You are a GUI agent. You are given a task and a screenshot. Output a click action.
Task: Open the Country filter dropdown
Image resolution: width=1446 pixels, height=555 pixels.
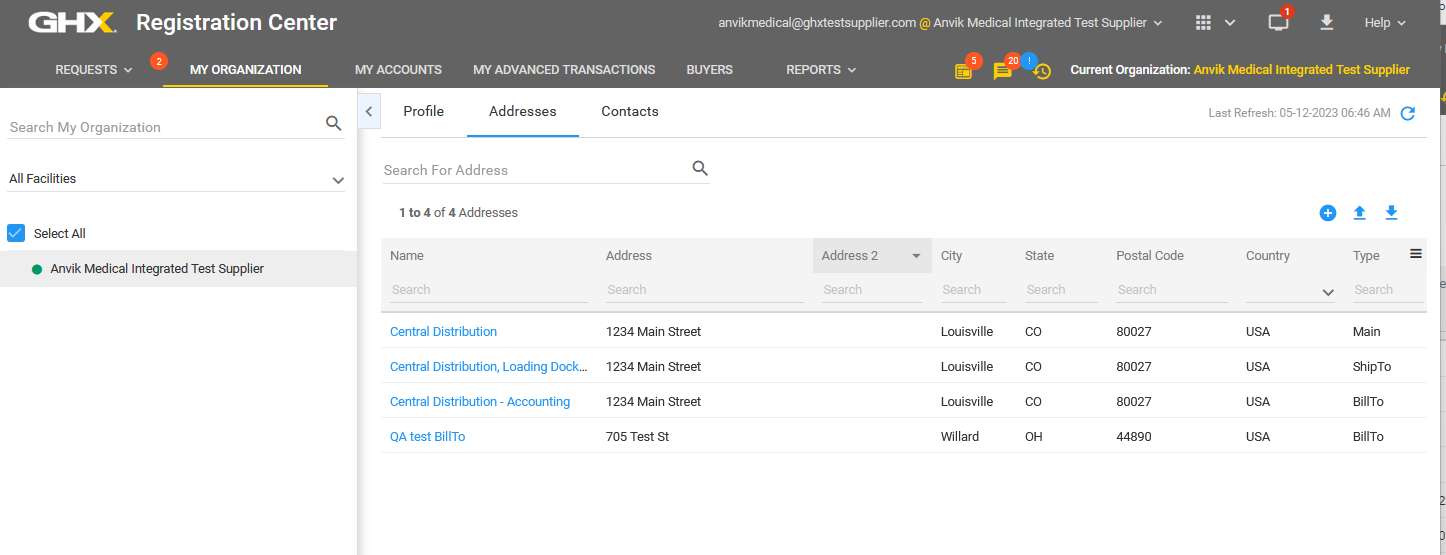coord(1290,291)
